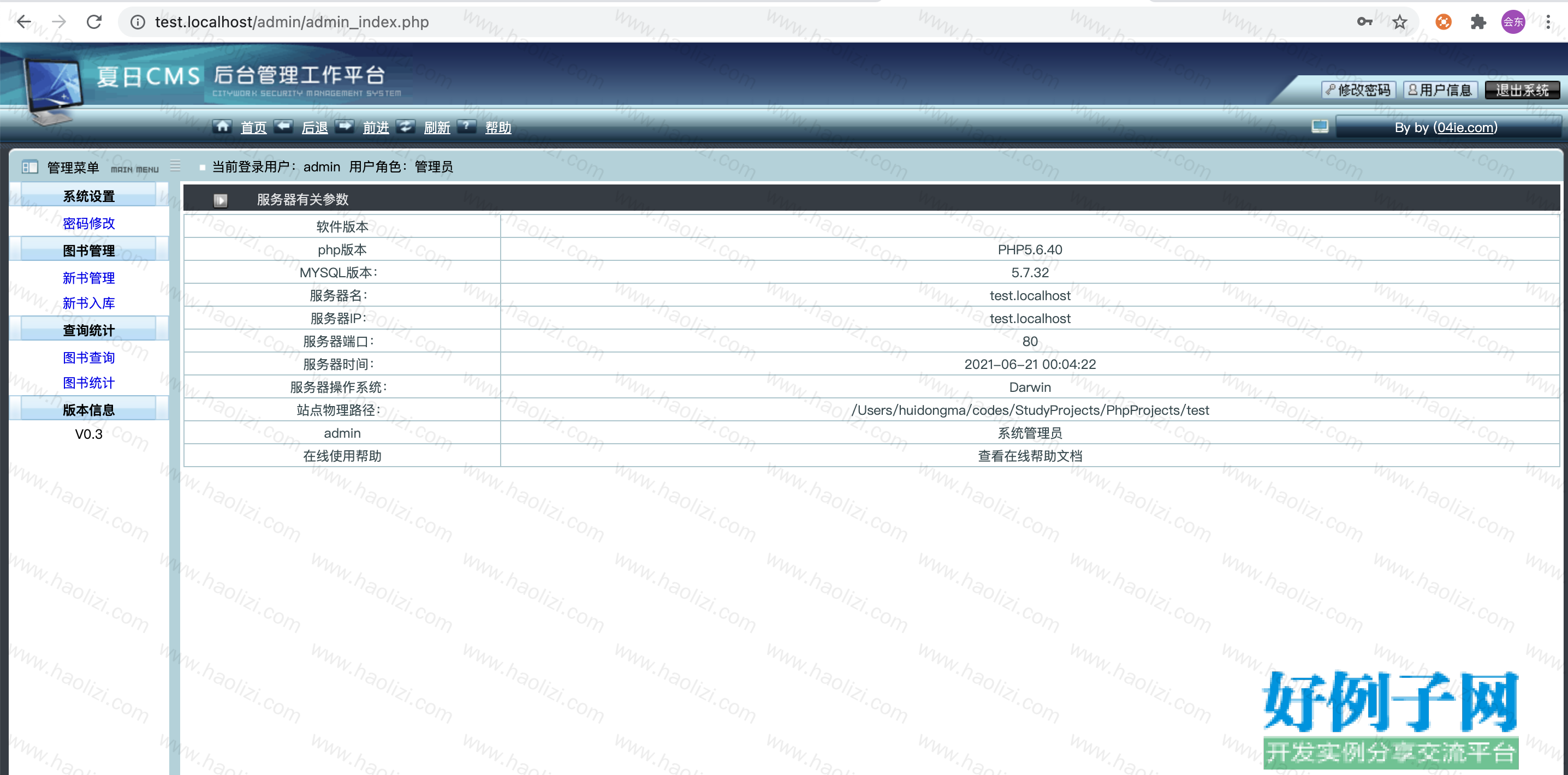Click the 在线使用帮助 row label

point(342,456)
